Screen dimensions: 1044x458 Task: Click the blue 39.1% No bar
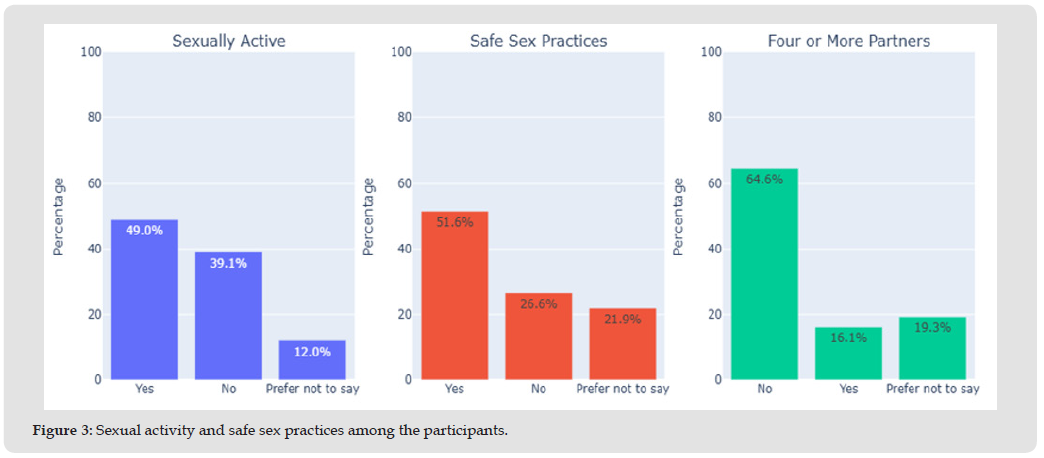(x=228, y=315)
